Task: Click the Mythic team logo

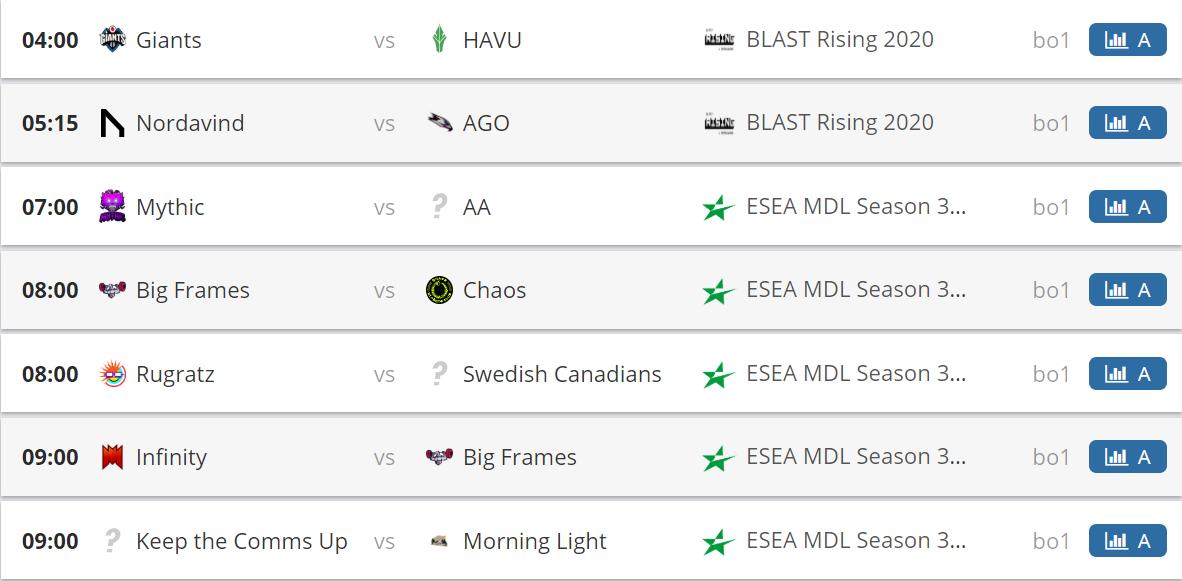Action: tap(113, 207)
